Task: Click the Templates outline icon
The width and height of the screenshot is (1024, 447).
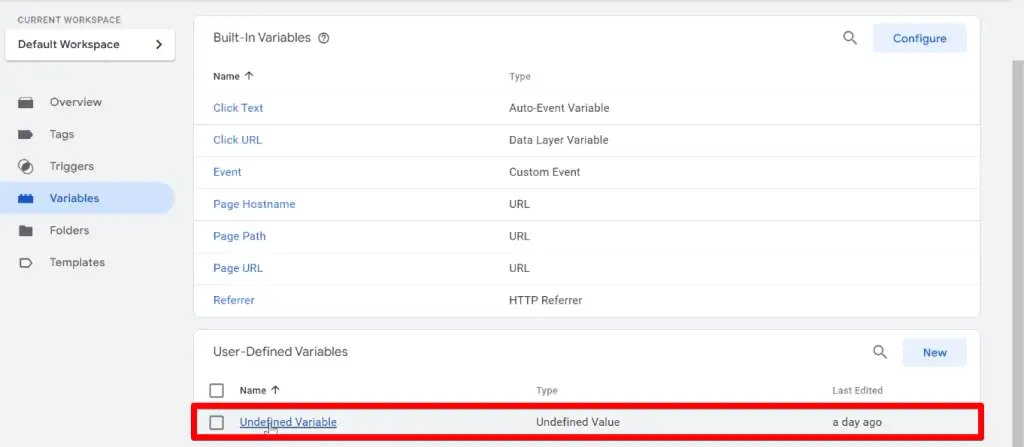Action: [25, 263]
